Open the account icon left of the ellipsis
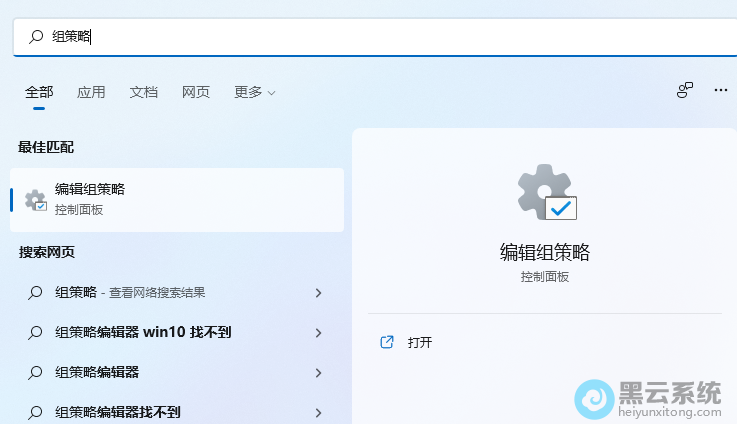The width and height of the screenshot is (737, 424). (684, 91)
